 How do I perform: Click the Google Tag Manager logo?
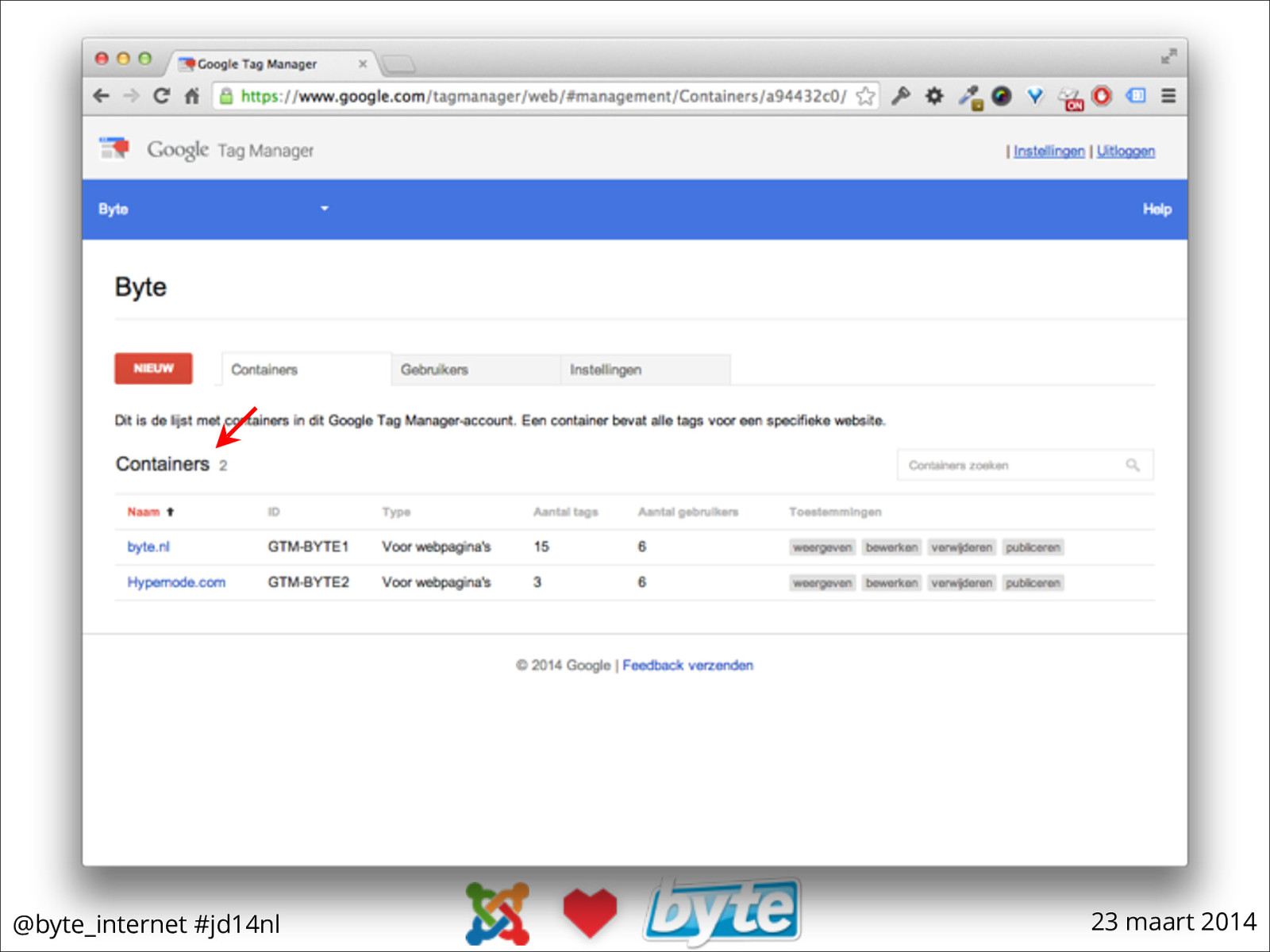tap(206, 149)
